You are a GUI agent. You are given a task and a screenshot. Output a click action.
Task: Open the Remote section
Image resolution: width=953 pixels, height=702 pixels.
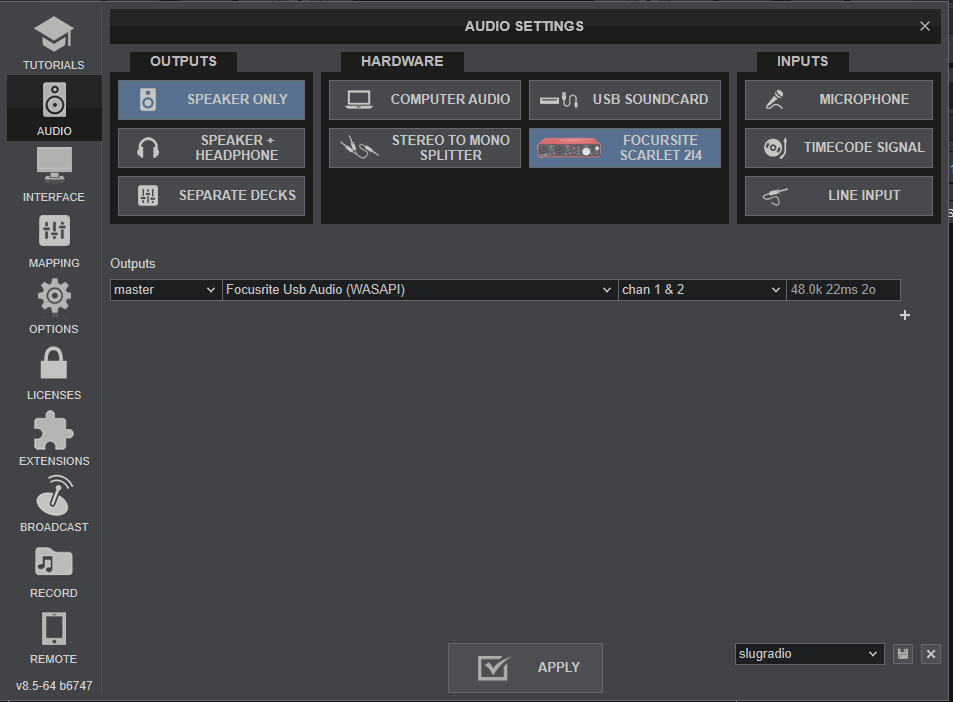point(54,637)
